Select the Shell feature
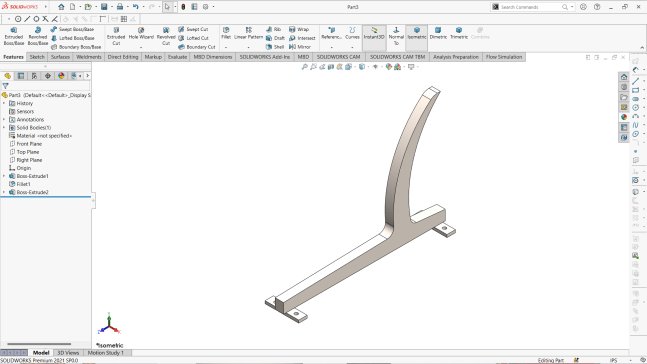The image size is (647, 364). pos(275,47)
